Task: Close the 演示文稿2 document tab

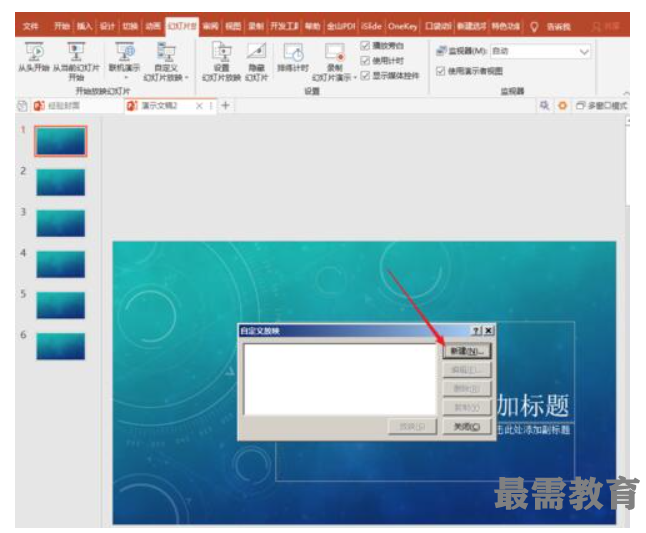Action: (199, 106)
